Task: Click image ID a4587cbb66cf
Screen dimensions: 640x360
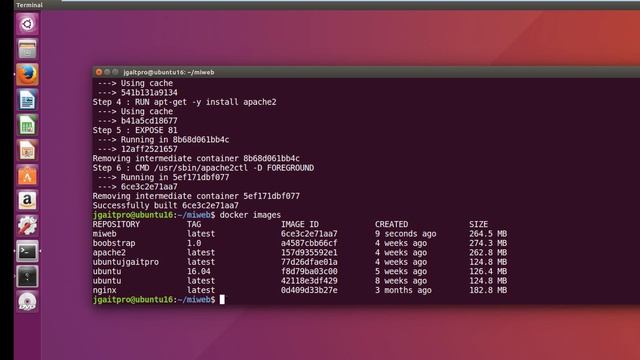Action: click(309, 243)
